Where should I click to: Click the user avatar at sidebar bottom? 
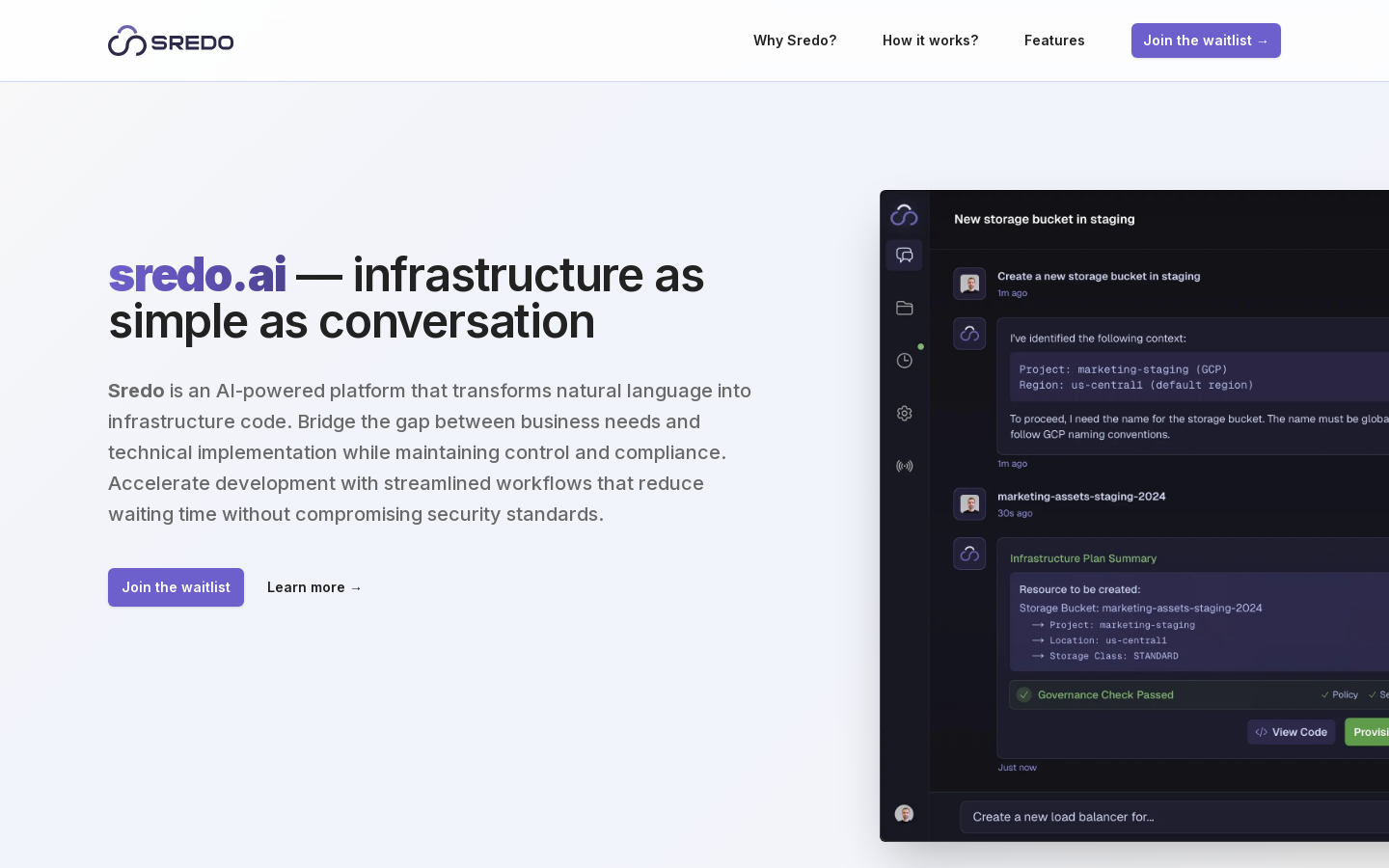click(x=904, y=814)
